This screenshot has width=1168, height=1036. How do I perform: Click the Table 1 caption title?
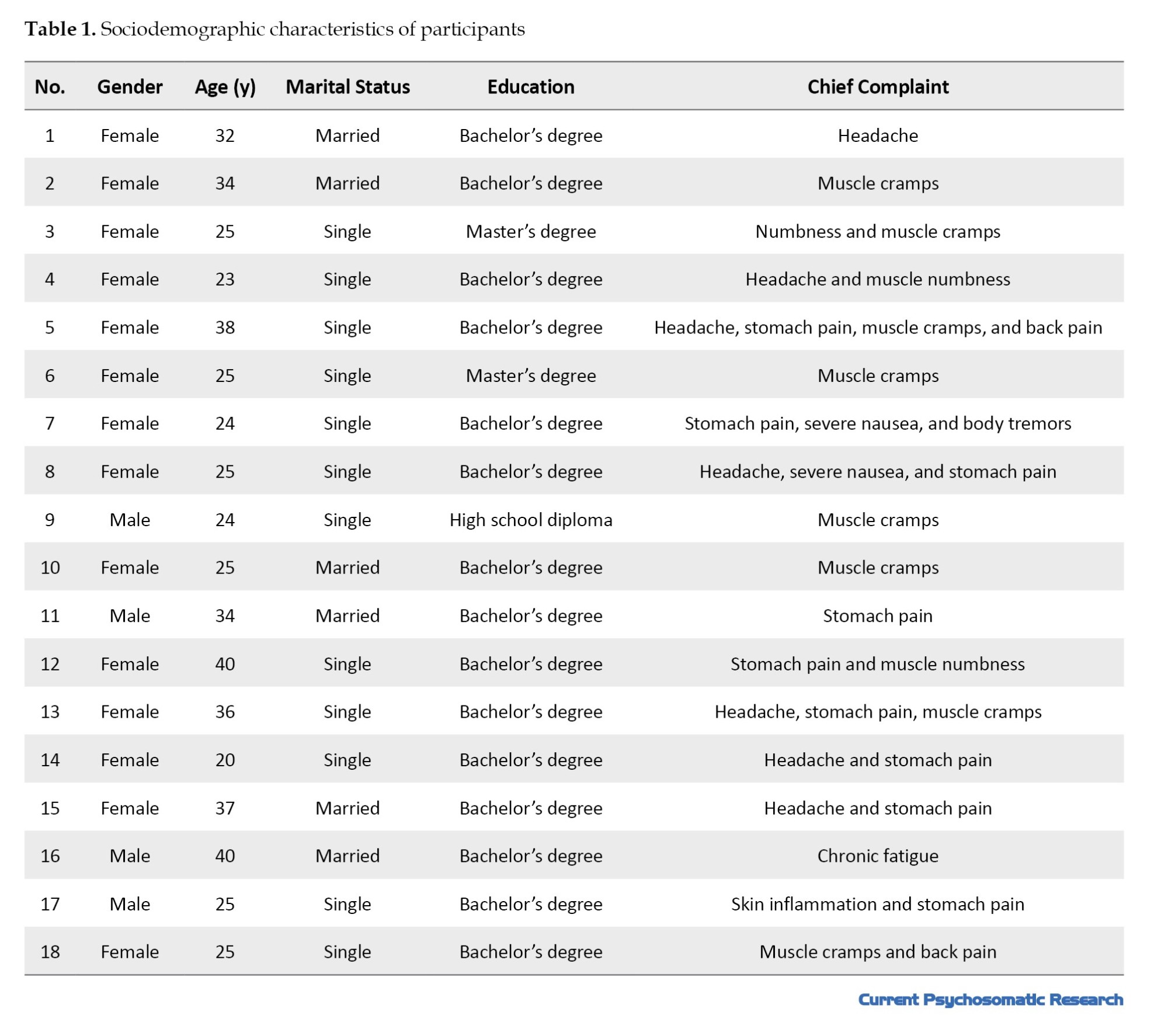(x=274, y=29)
